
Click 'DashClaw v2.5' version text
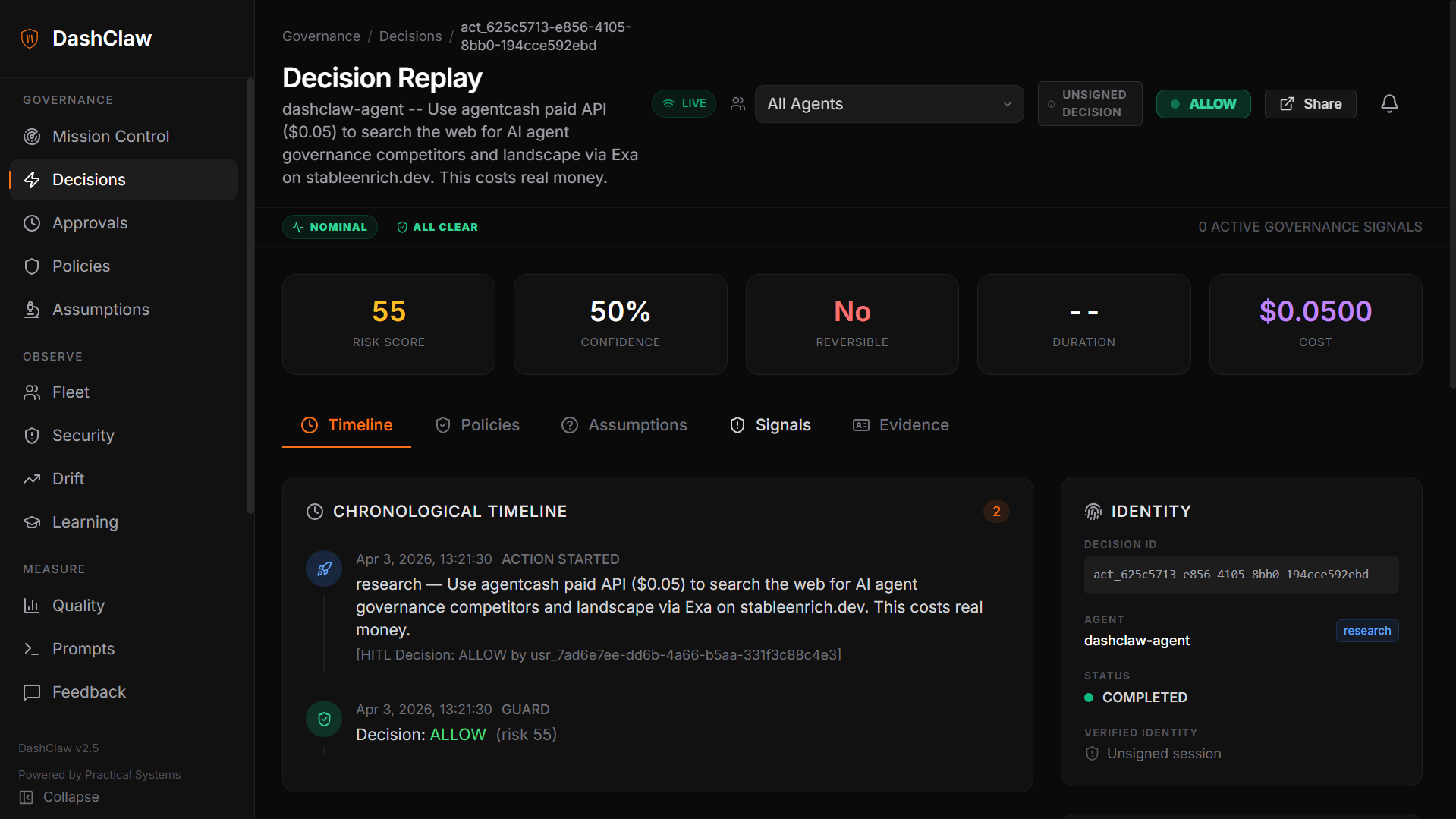(58, 748)
